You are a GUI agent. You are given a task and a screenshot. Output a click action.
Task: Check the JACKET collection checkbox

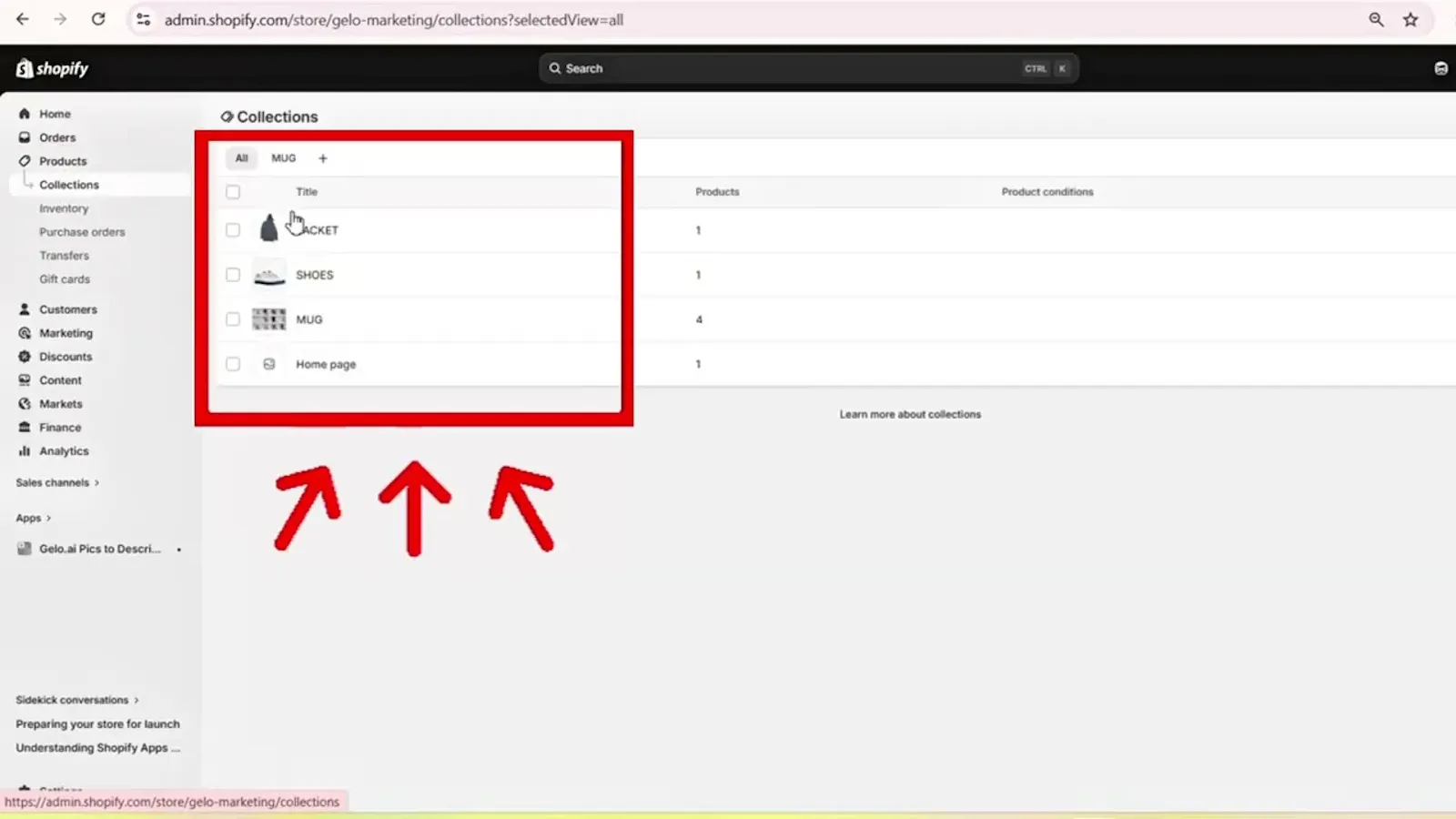click(233, 230)
